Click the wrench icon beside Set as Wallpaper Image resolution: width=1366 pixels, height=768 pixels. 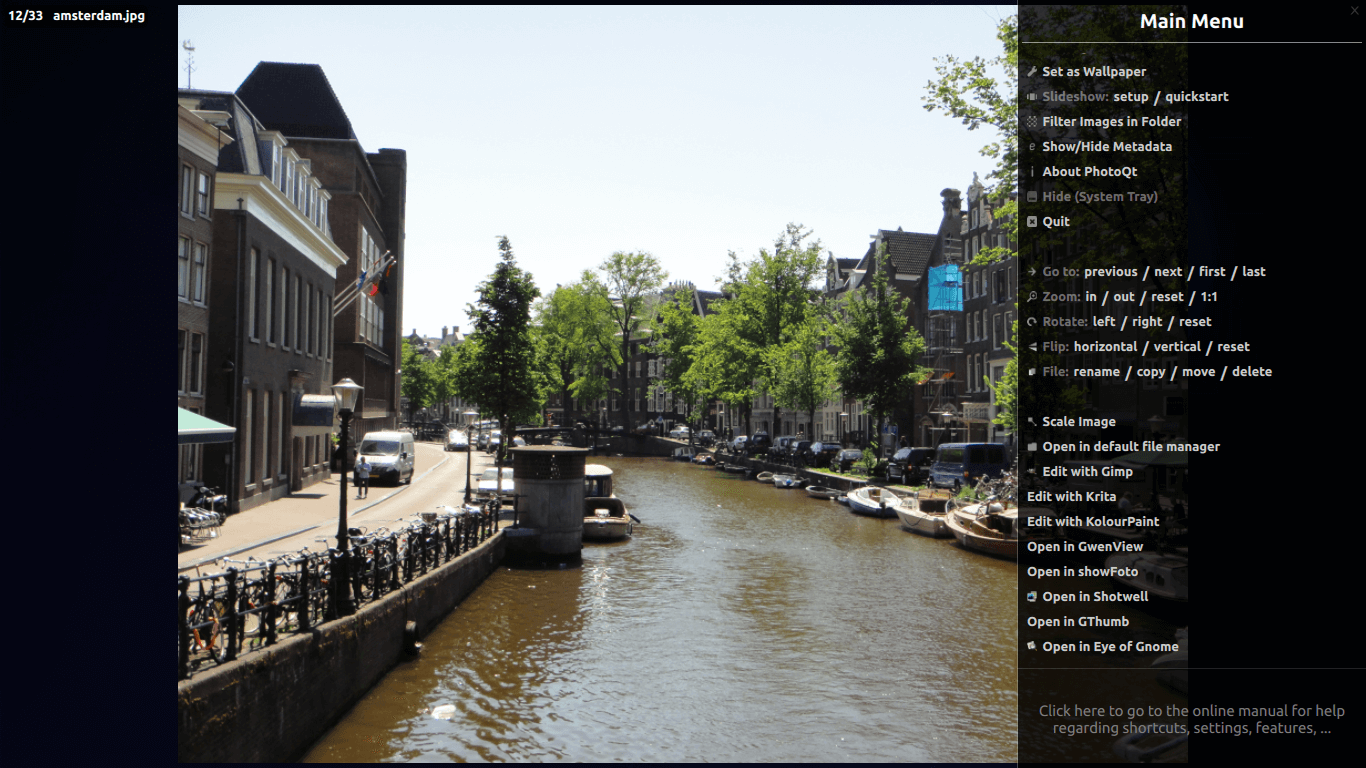pos(1032,72)
